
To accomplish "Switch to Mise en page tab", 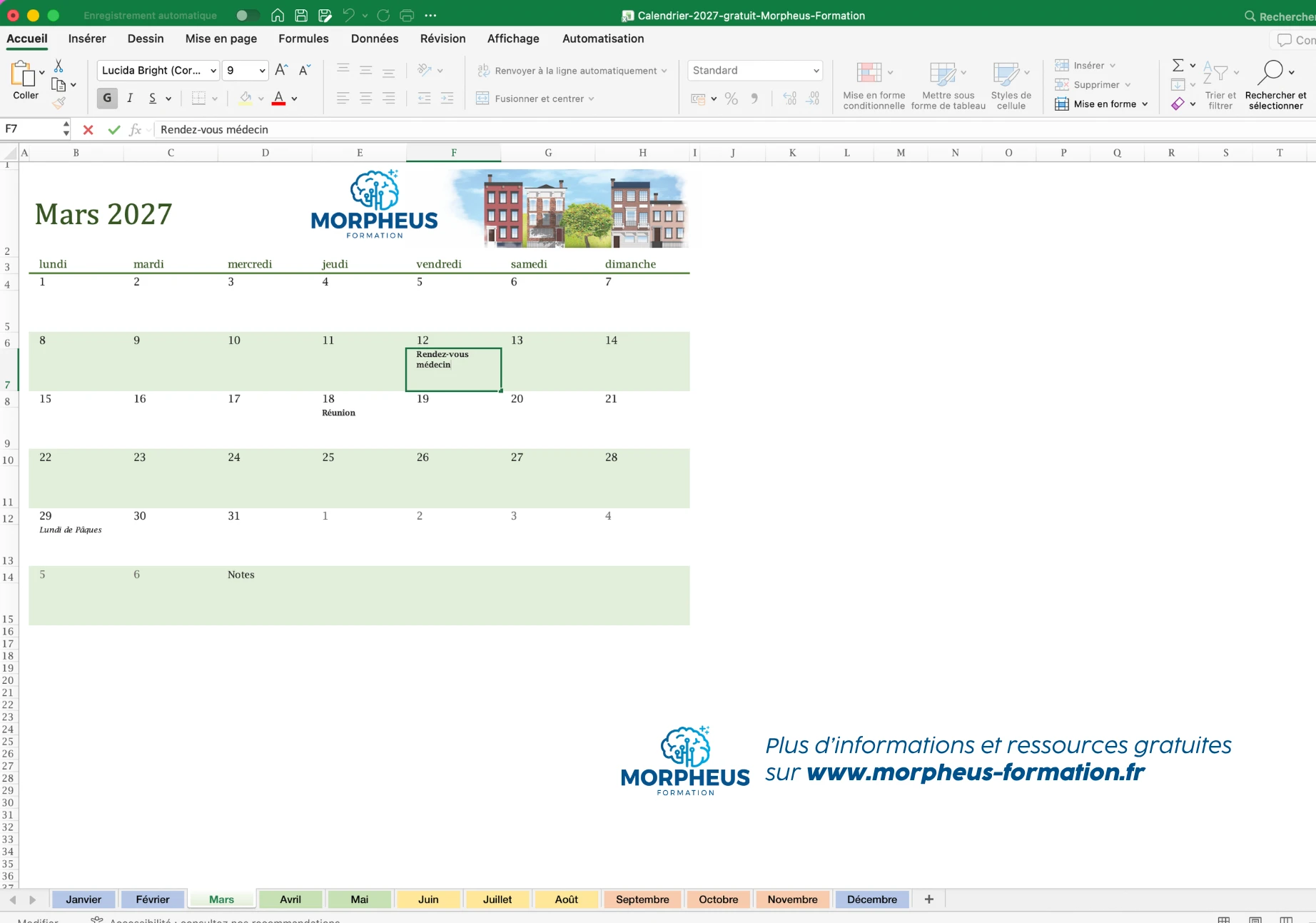I will click(x=221, y=39).
